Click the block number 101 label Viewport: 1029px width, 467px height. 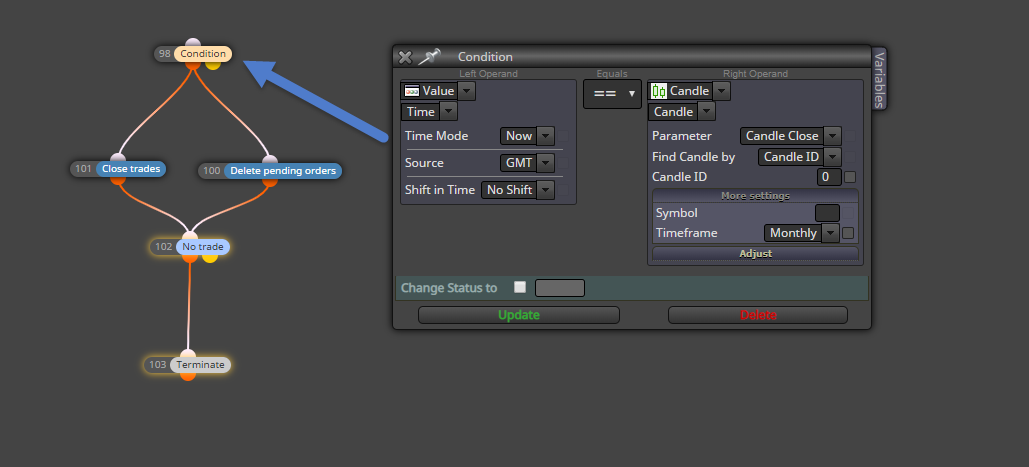click(83, 169)
